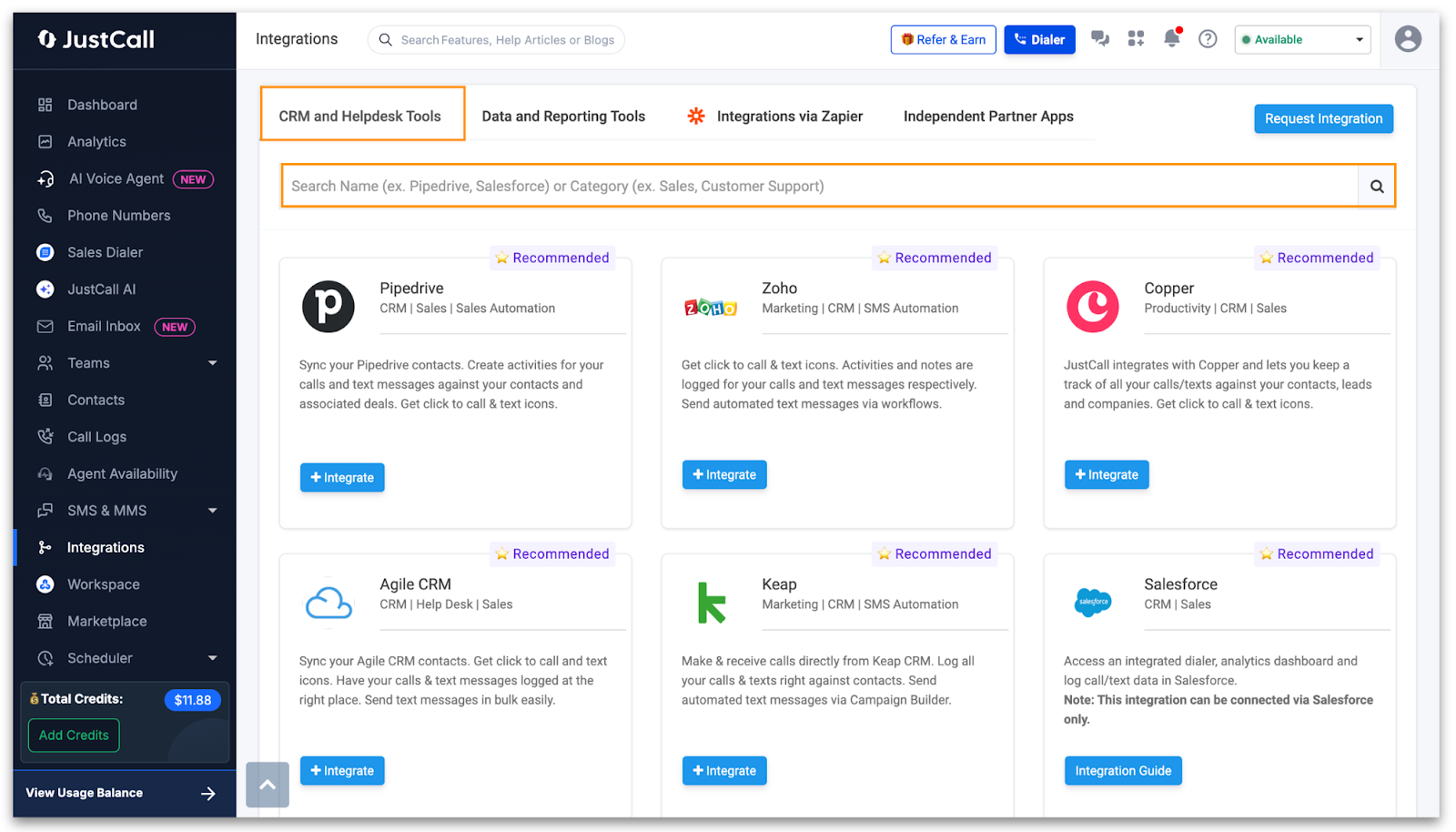Click the scroll-to-top arrow button
The width and height of the screenshot is (1456, 832).
pyautogui.click(x=268, y=785)
